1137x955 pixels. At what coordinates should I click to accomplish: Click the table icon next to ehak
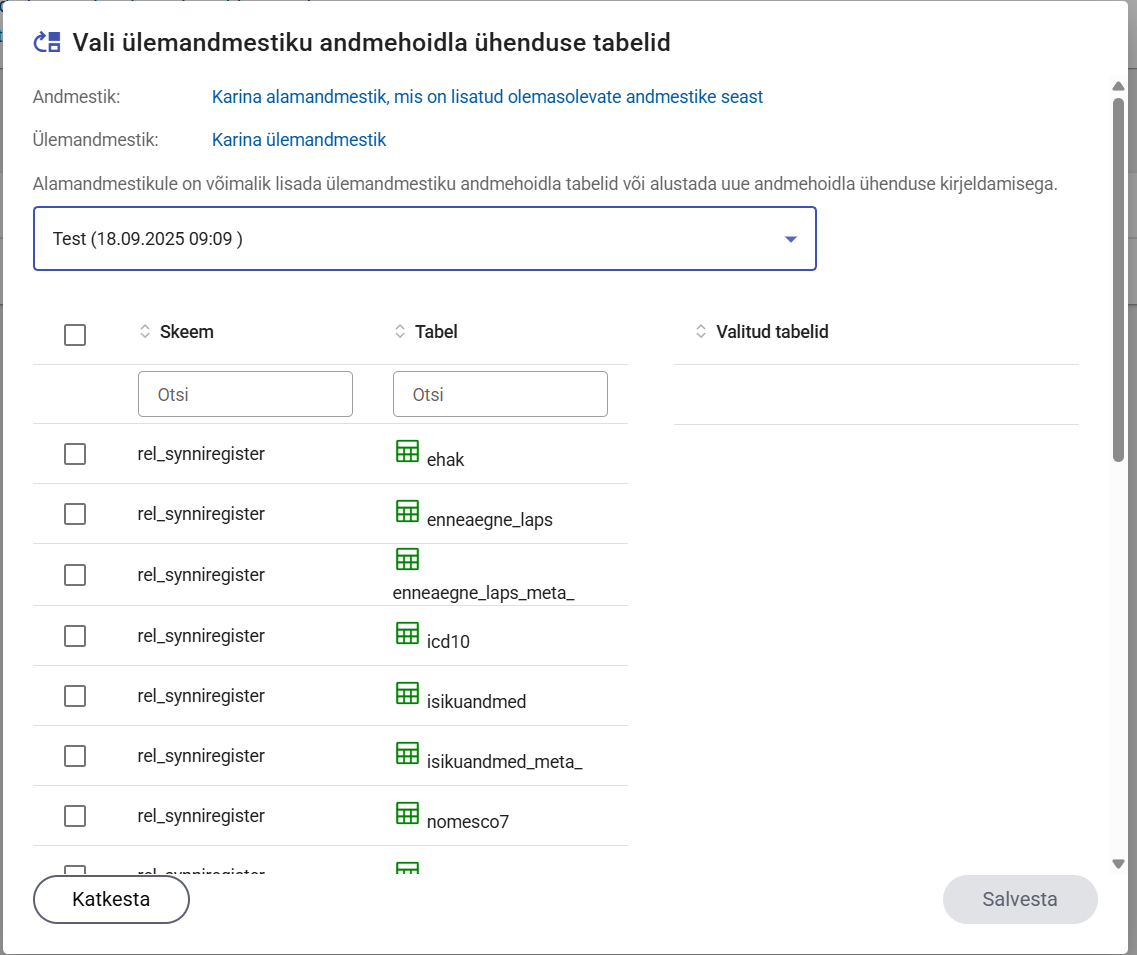[x=407, y=452]
